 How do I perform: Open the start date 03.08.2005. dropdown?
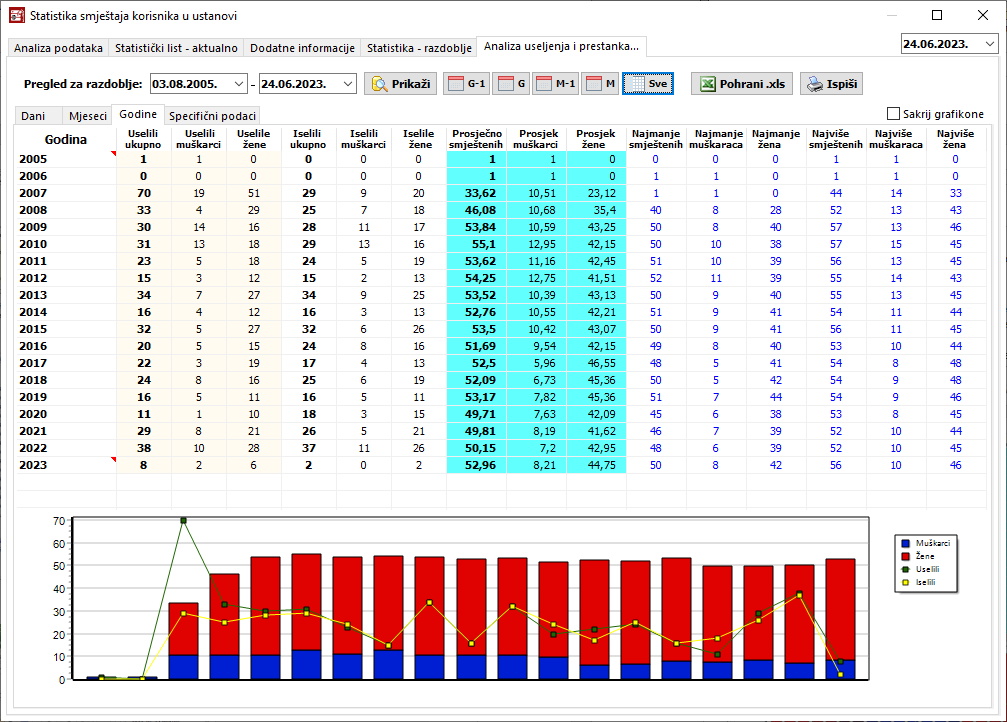tap(238, 84)
